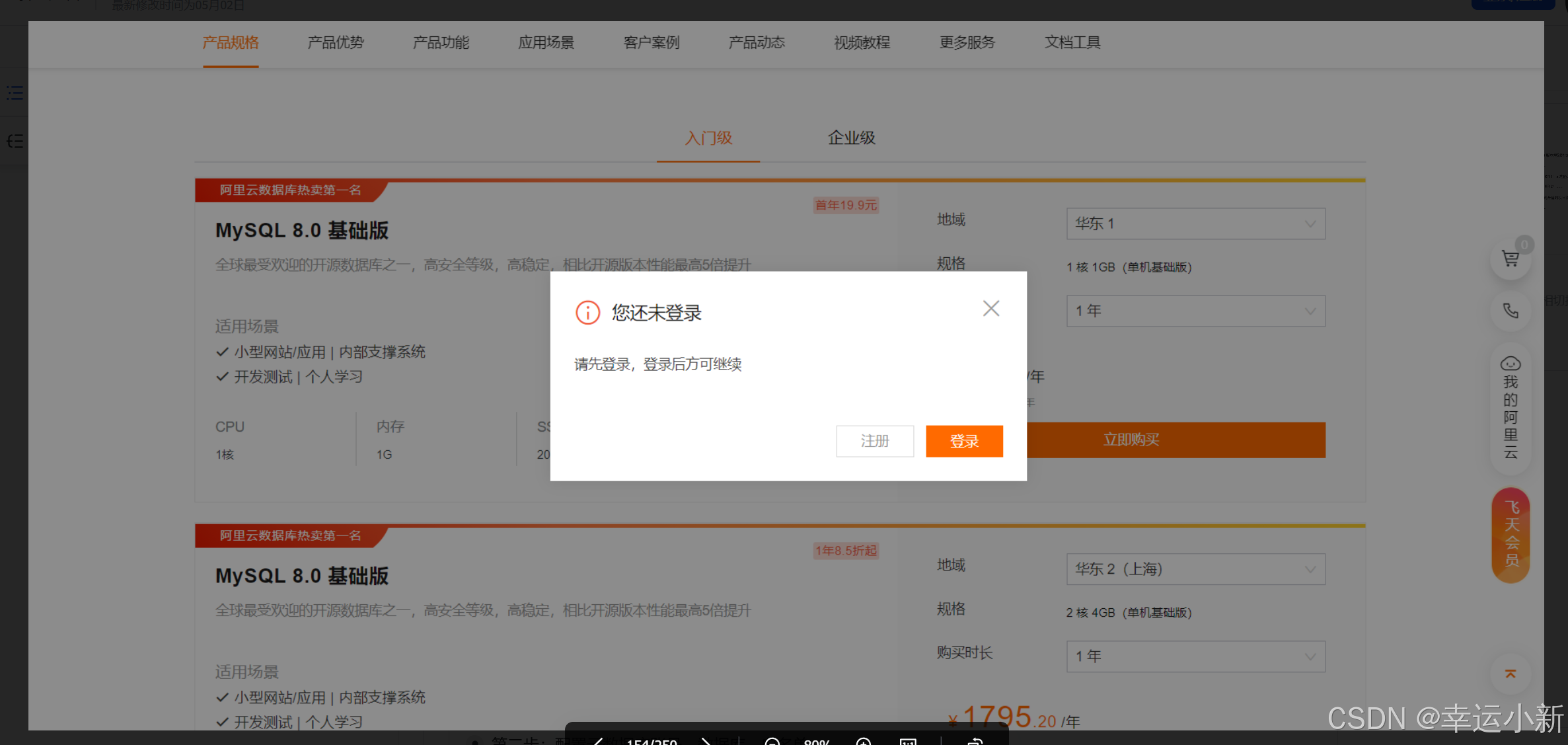
Task: Click the 注册 register button
Action: tap(874, 441)
